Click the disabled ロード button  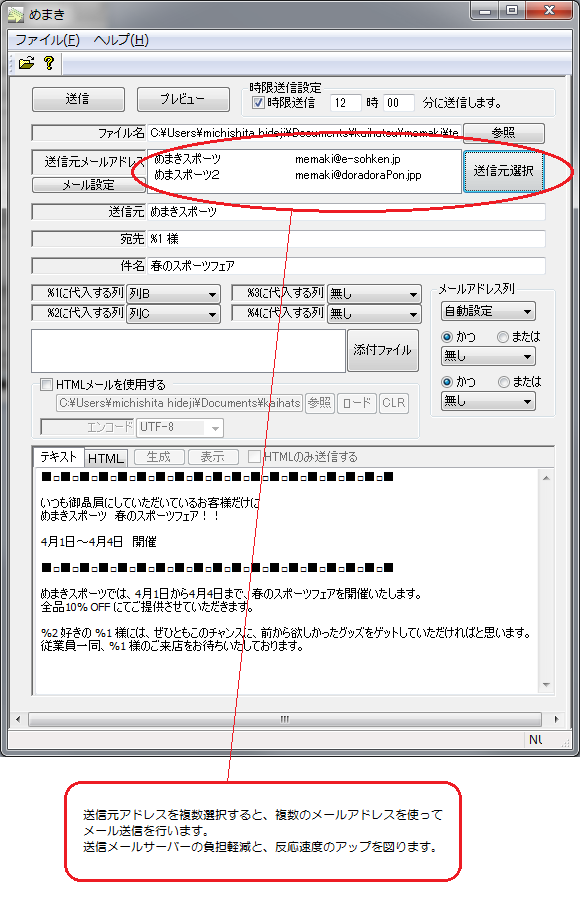tap(356, 402)
